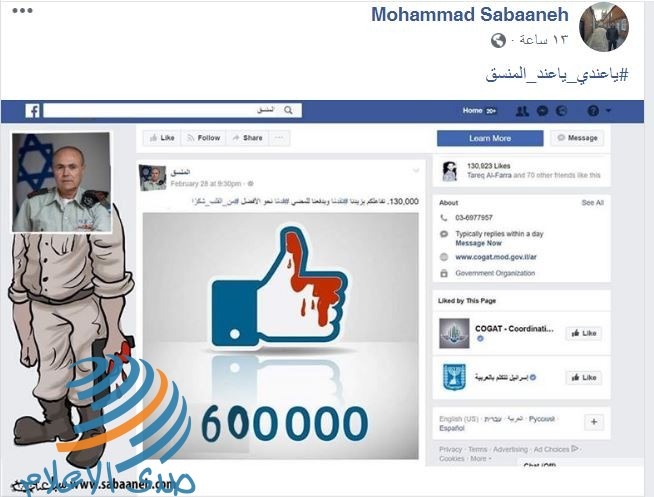The image size is (654, 497).
Task: Open the Messenger icon in top bar
Action: (542, 111)
